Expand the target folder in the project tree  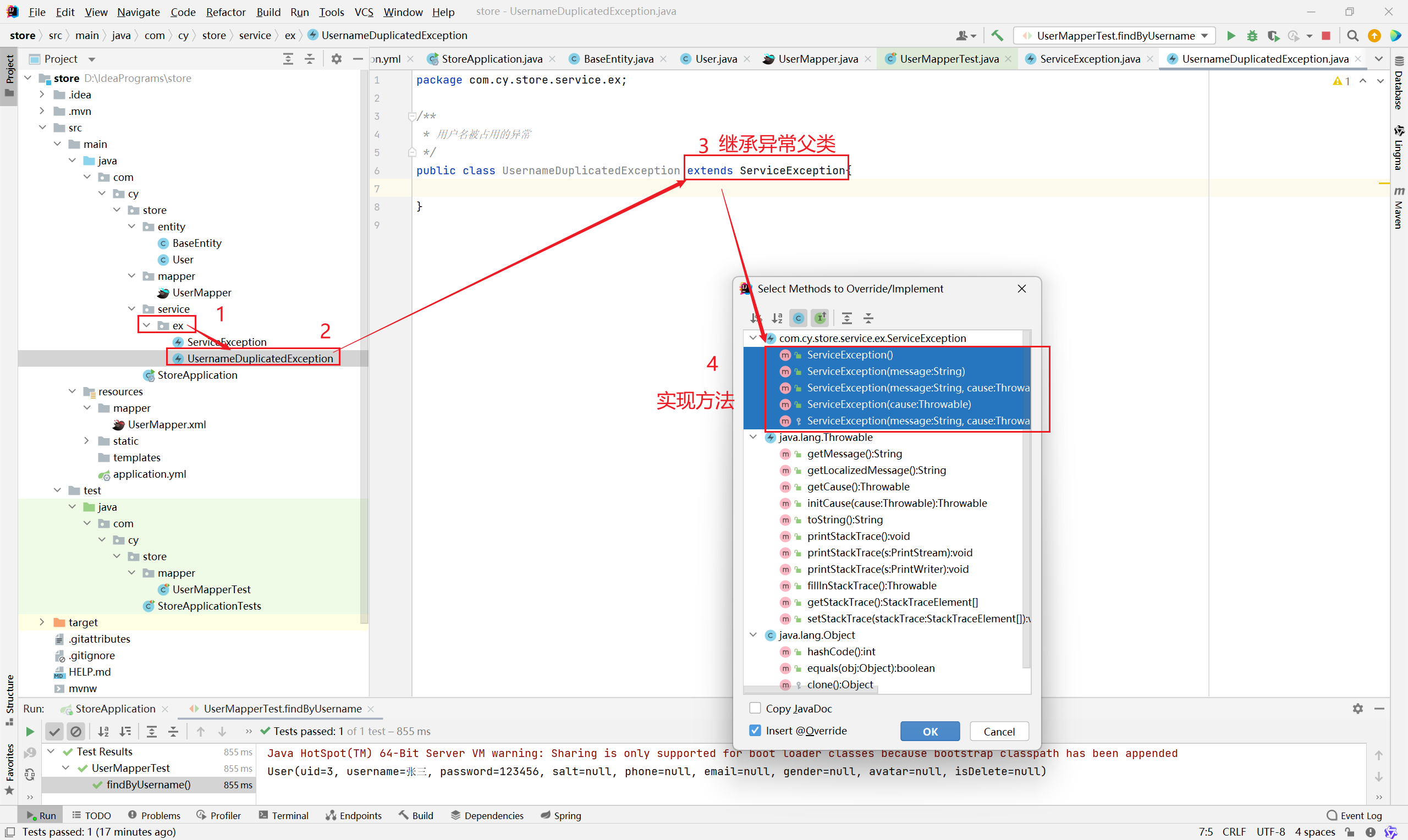(x=42, y=622)
